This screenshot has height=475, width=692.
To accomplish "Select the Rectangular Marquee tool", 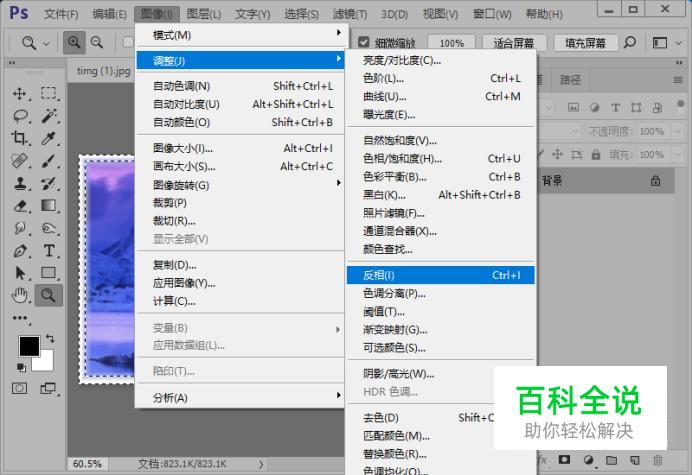I will [x=49, y=94].
